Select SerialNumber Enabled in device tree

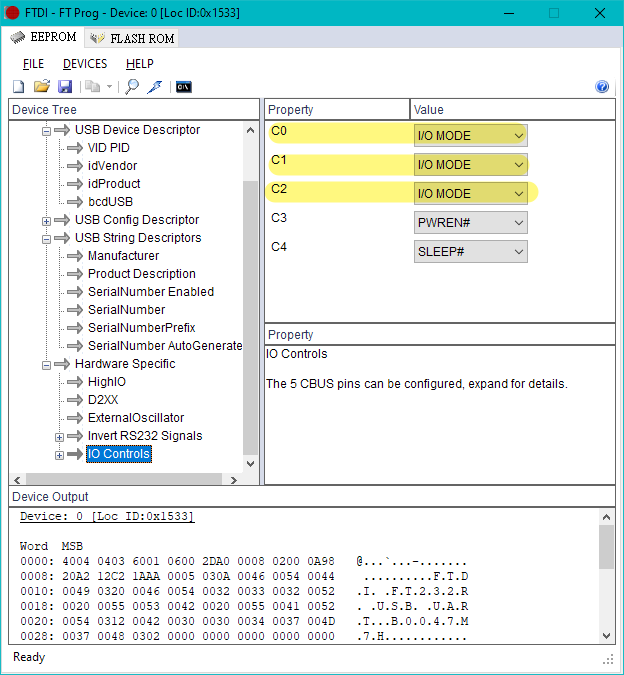(150, 292)
